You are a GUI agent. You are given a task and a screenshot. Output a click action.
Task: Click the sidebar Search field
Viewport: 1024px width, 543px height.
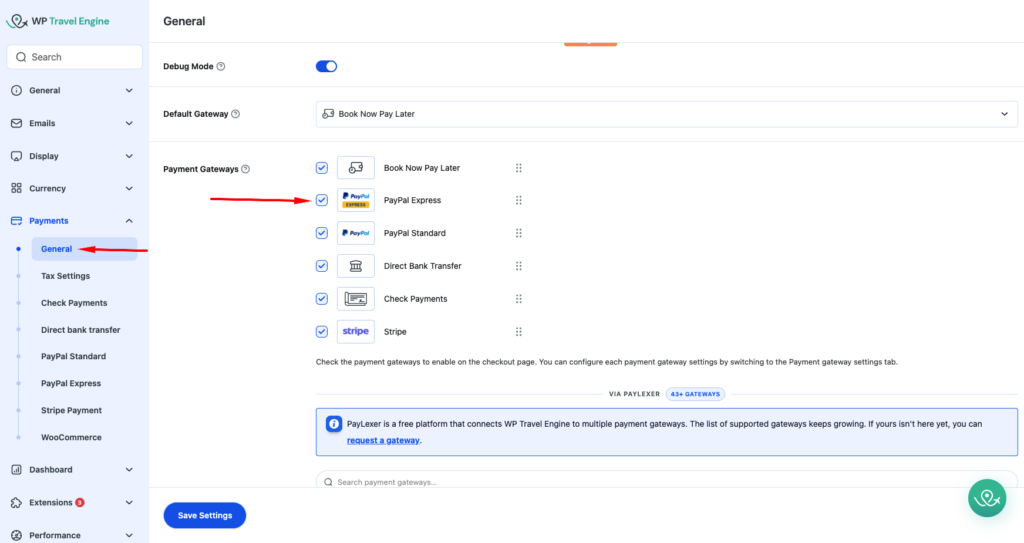click(74, 58)
